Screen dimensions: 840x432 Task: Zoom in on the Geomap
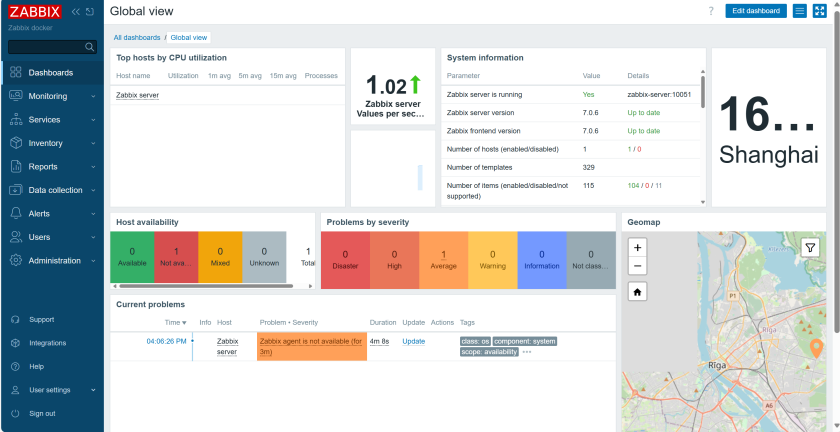(637, 248)
